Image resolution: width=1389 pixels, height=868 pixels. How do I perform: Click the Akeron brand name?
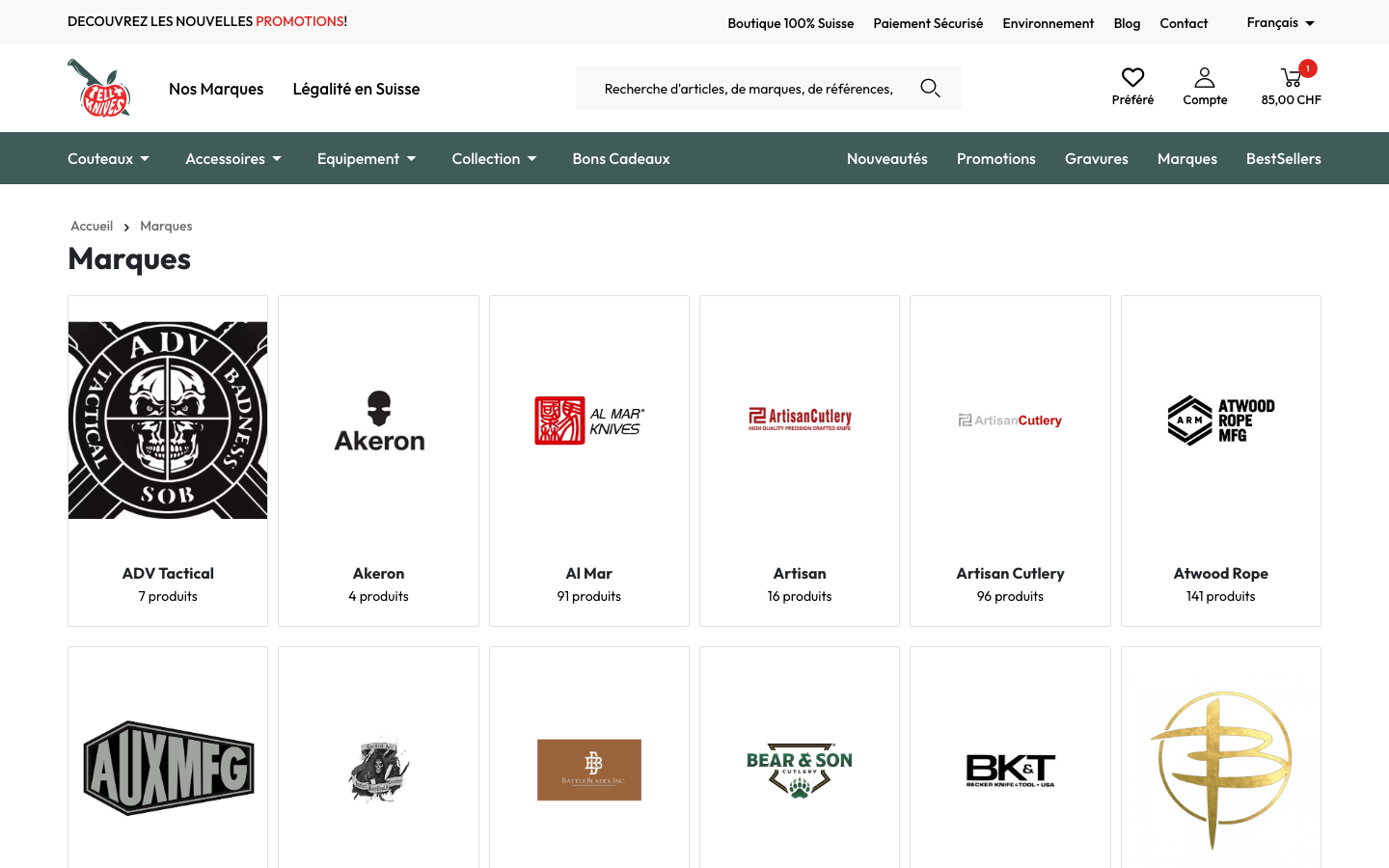coord(379,573)
